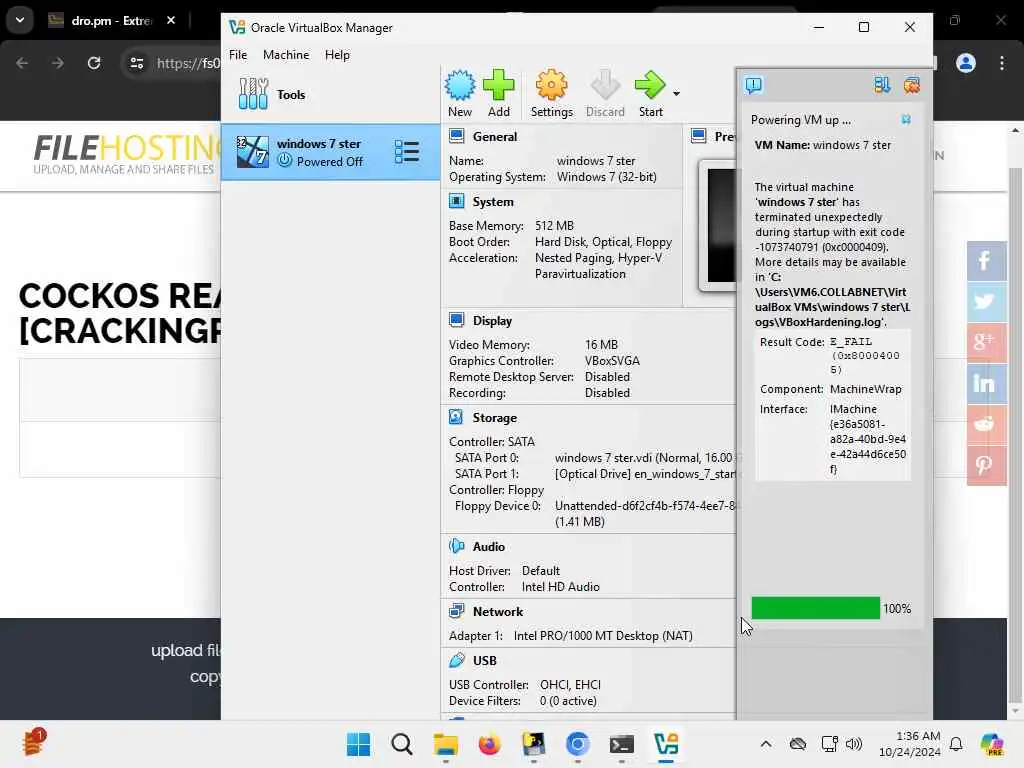1024x768 pixels.
Task: Click the Discard toolbar icon
Action: [605, 93]
